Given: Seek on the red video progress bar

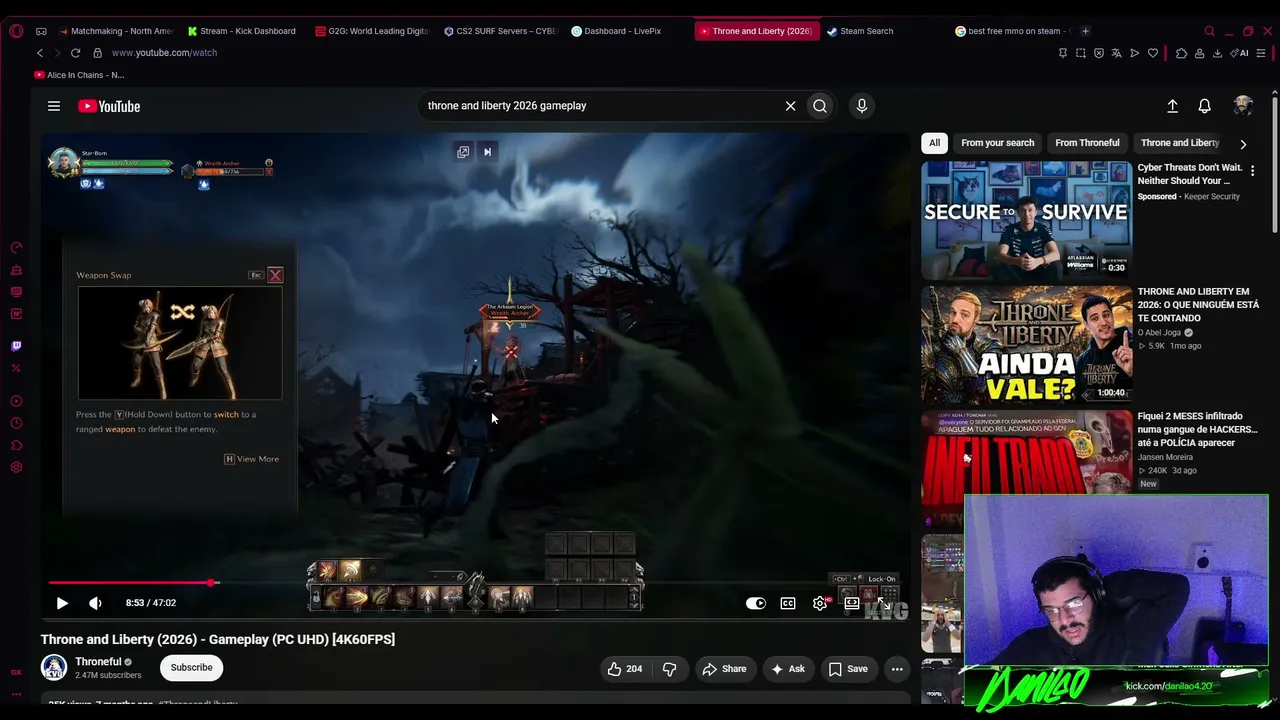Looking at the screenshot, I should pos(476,582).
